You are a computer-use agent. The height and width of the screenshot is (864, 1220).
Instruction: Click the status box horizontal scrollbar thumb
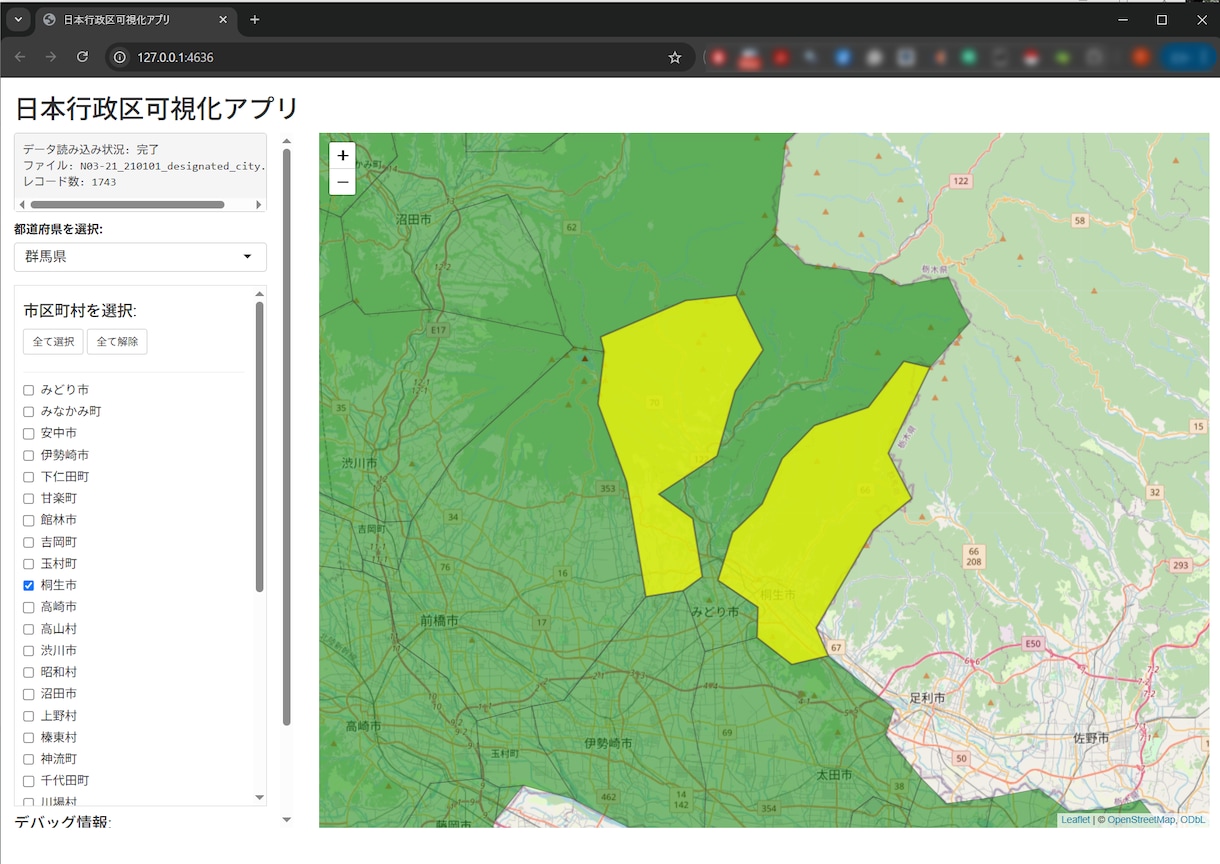tap(128, 204)
